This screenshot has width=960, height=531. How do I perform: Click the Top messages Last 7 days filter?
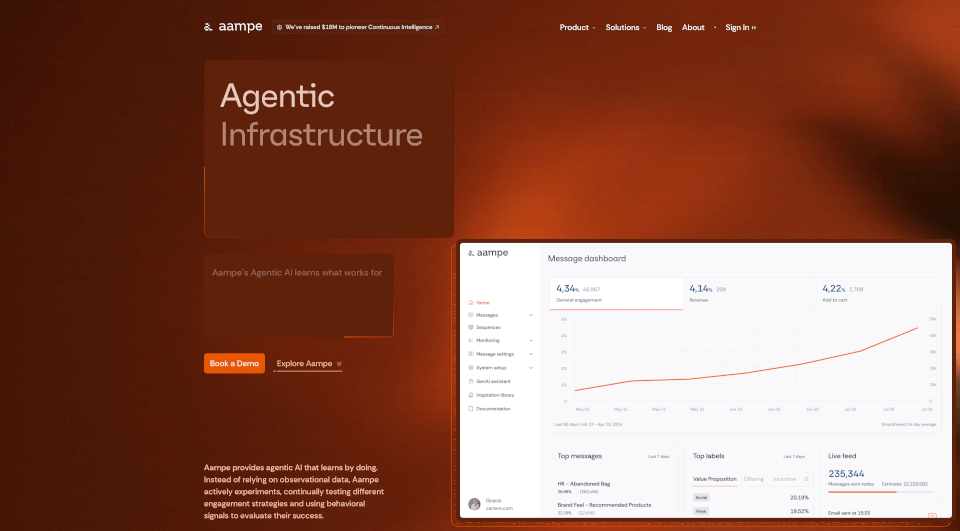click(x=658, y=457)
